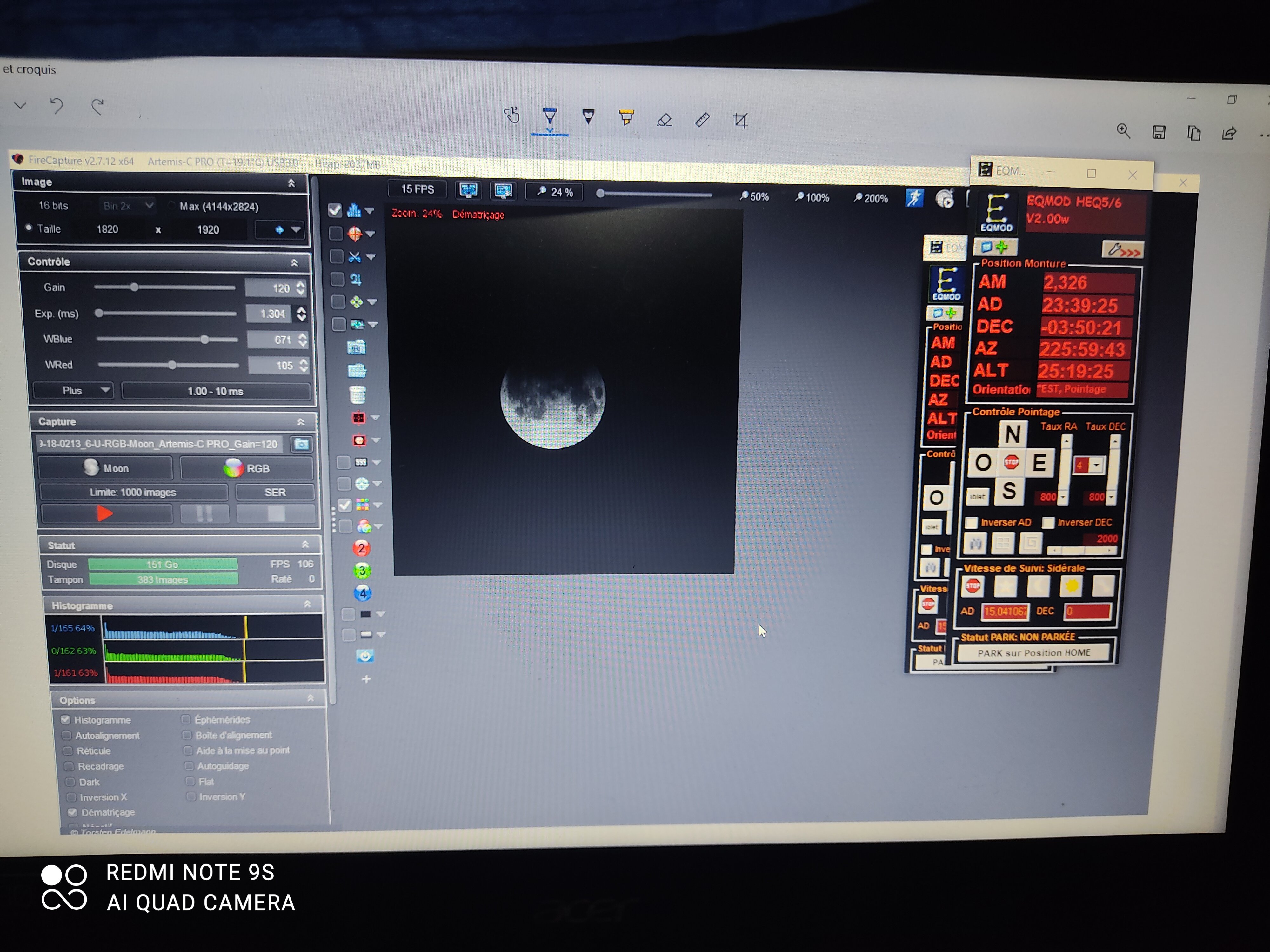The width and height of the screenshot is (1270, 952).
Task: Toggle the Dématriçage option checkbox
Action: point(72,812)
